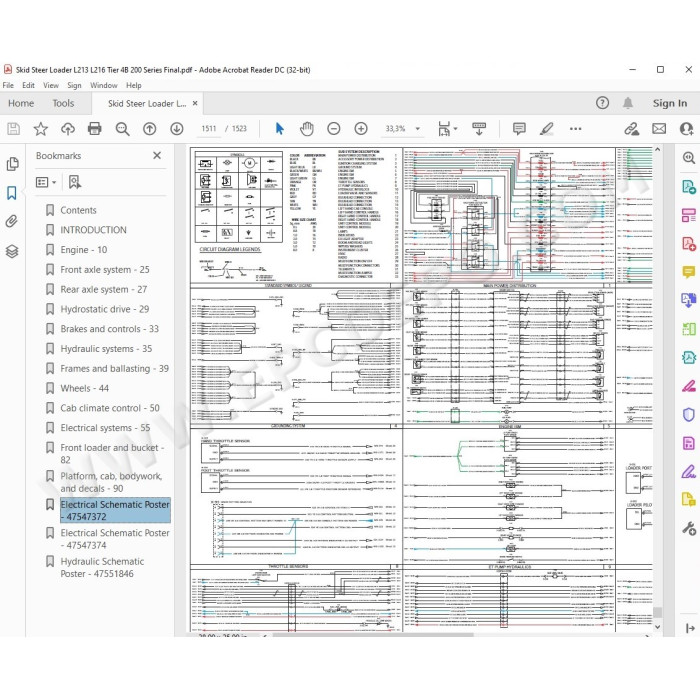
Task: Open the Edit menu
Action: pos(28,85)
